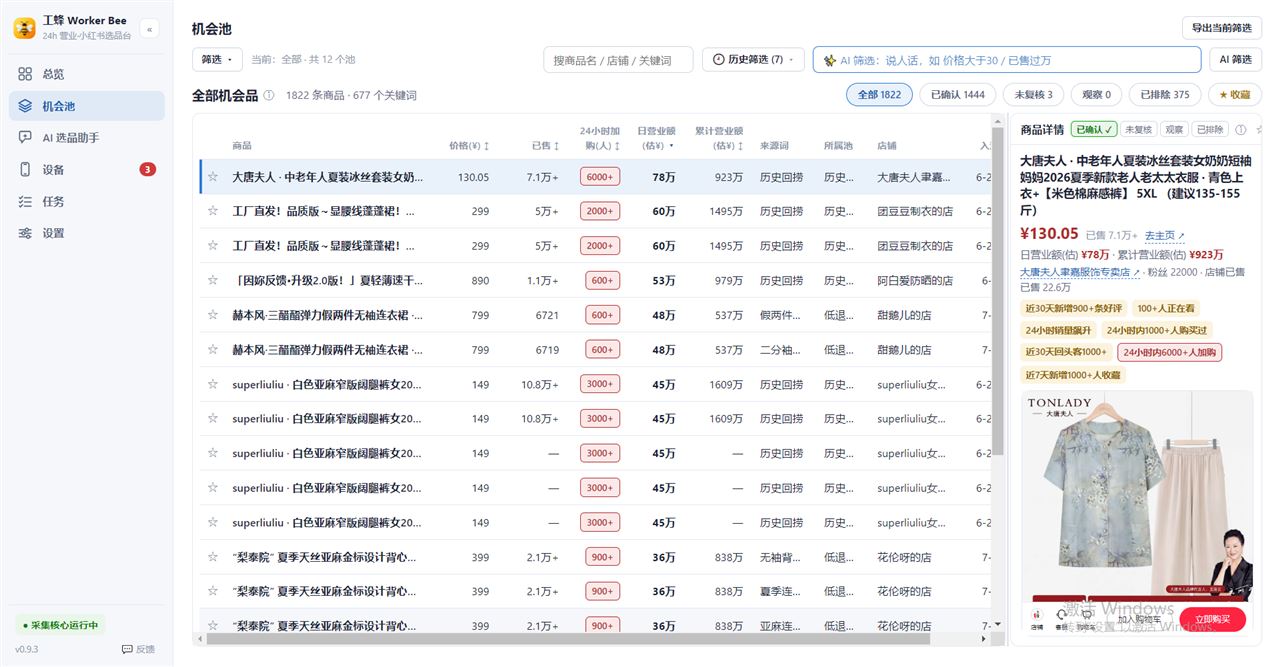This screenshot has width=1280, height=667.
Task: Click the 店铺 shop icon under the product image
Action: 1037,617
